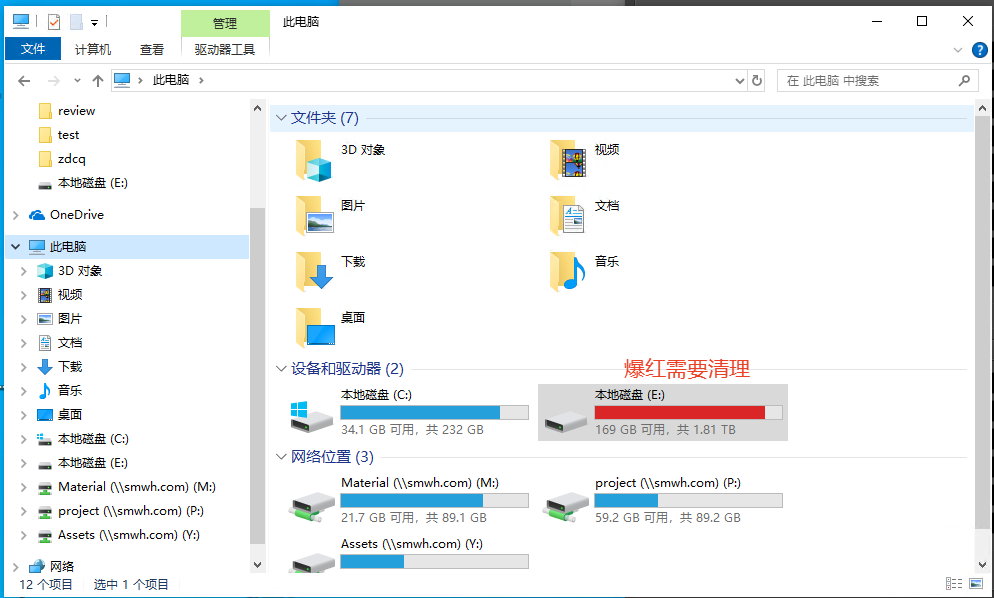The height and width of the screenshot is (598, 994).
Task: Click '12 个项目' in the status bar
Action: tap(46, 584)
